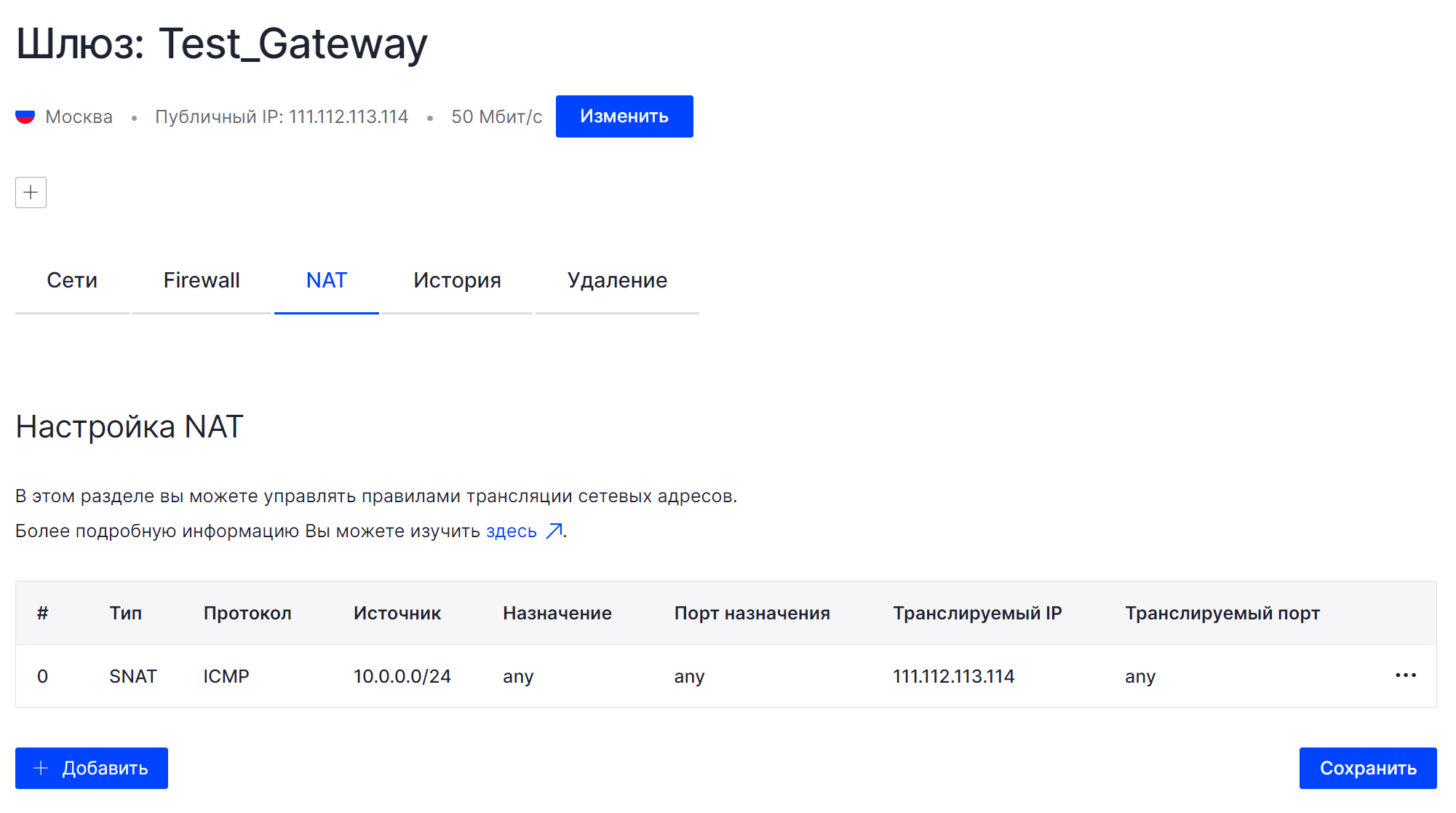Follow the здесь documentation link
This screenshot has width=1456, height=813.
tap(511, 531)
